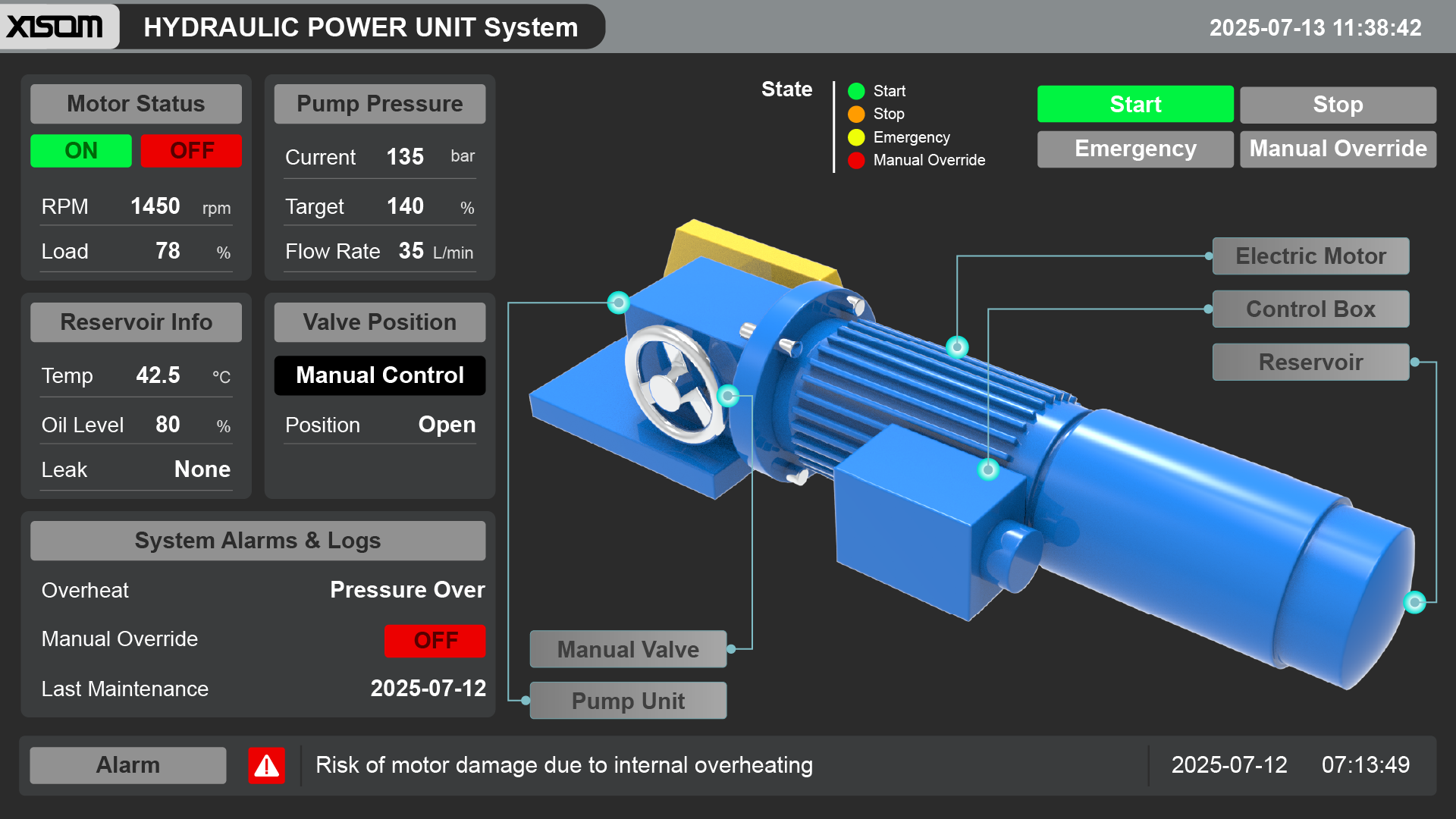Activate Manual Override mode
The height and width of the screenshot is (819, 1456).
pos(1337,149)
